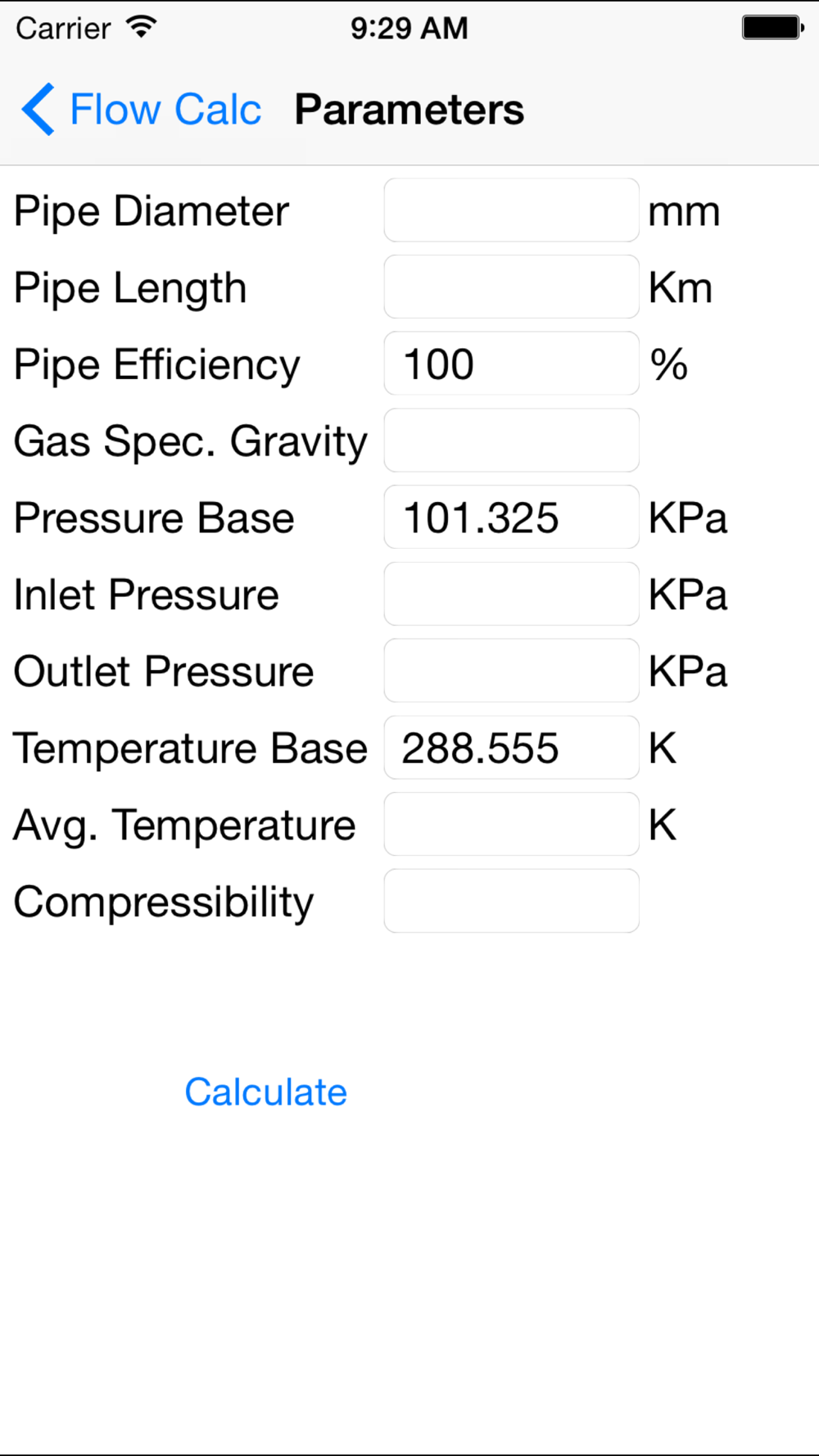Select the Outlet Pressure input field
This screenshot has width=819, height=1456.
tap(511, 671)
